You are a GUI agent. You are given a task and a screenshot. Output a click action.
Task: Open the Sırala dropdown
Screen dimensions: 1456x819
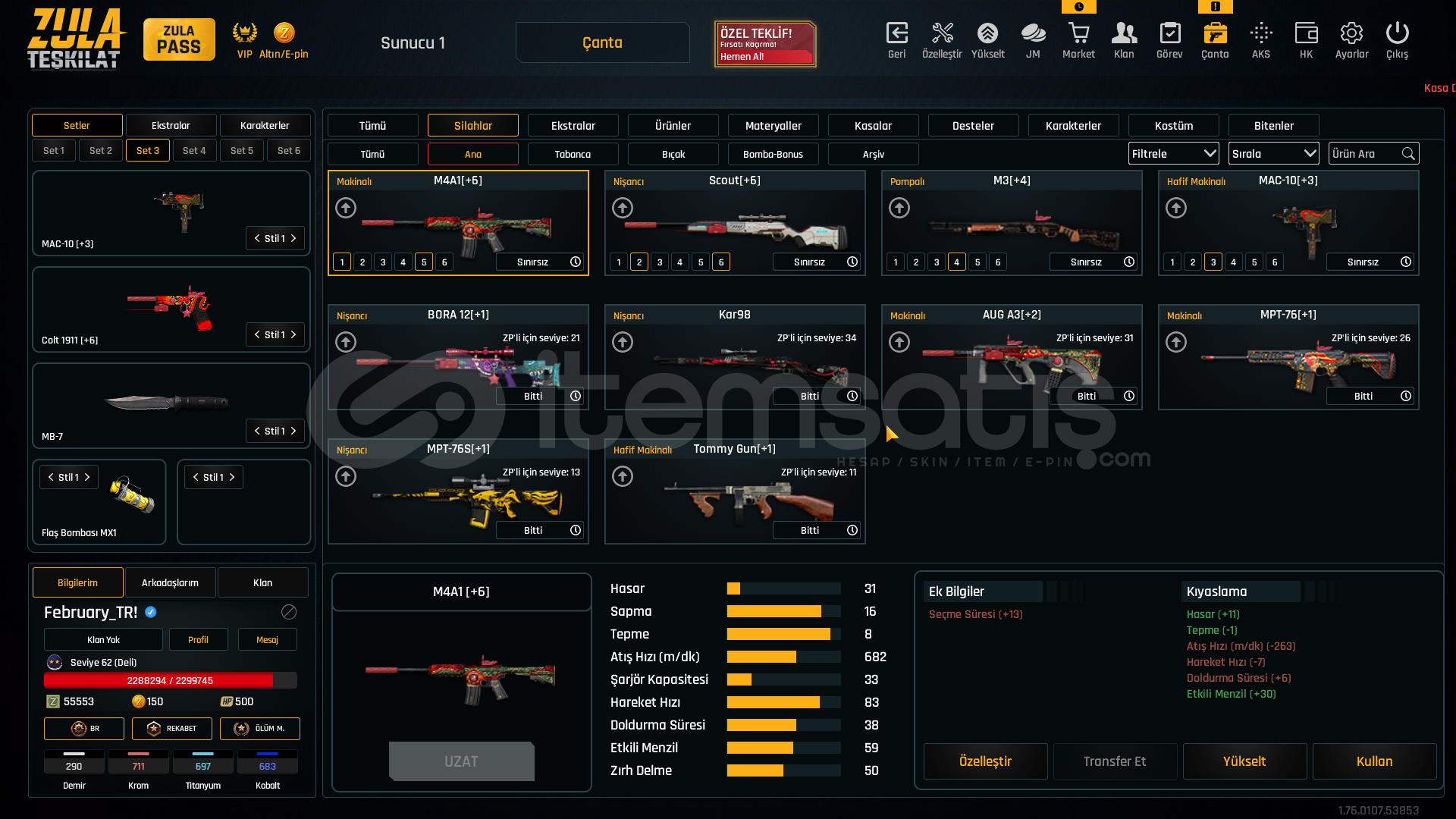1273,154
